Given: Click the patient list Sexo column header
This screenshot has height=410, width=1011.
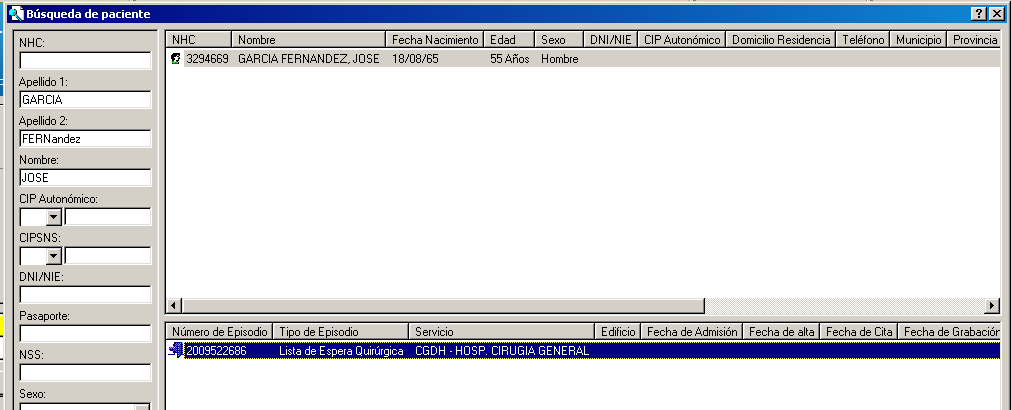Looking at the screenshot, I should click(558, 40).
